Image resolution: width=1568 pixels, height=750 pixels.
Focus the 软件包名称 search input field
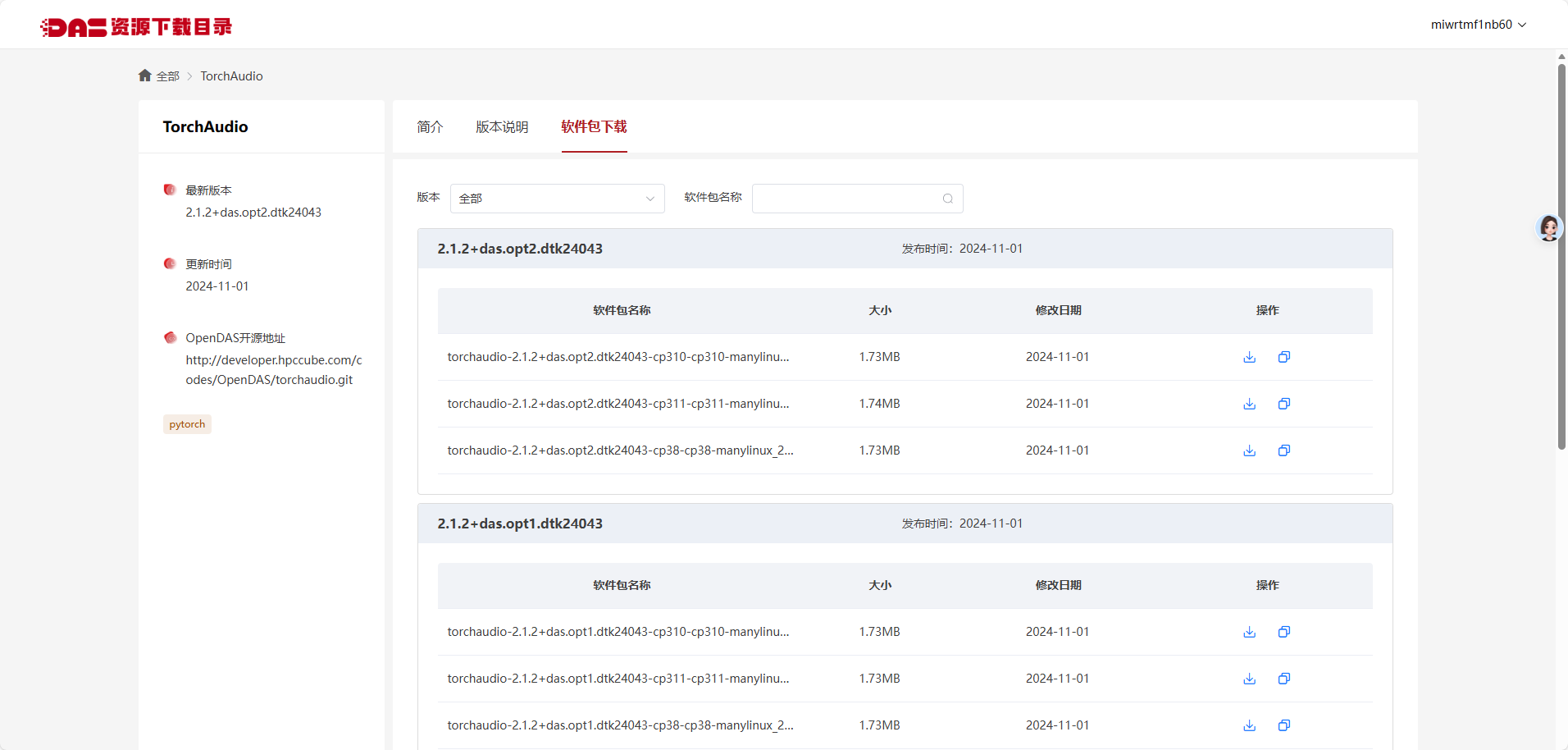[858, 199]
